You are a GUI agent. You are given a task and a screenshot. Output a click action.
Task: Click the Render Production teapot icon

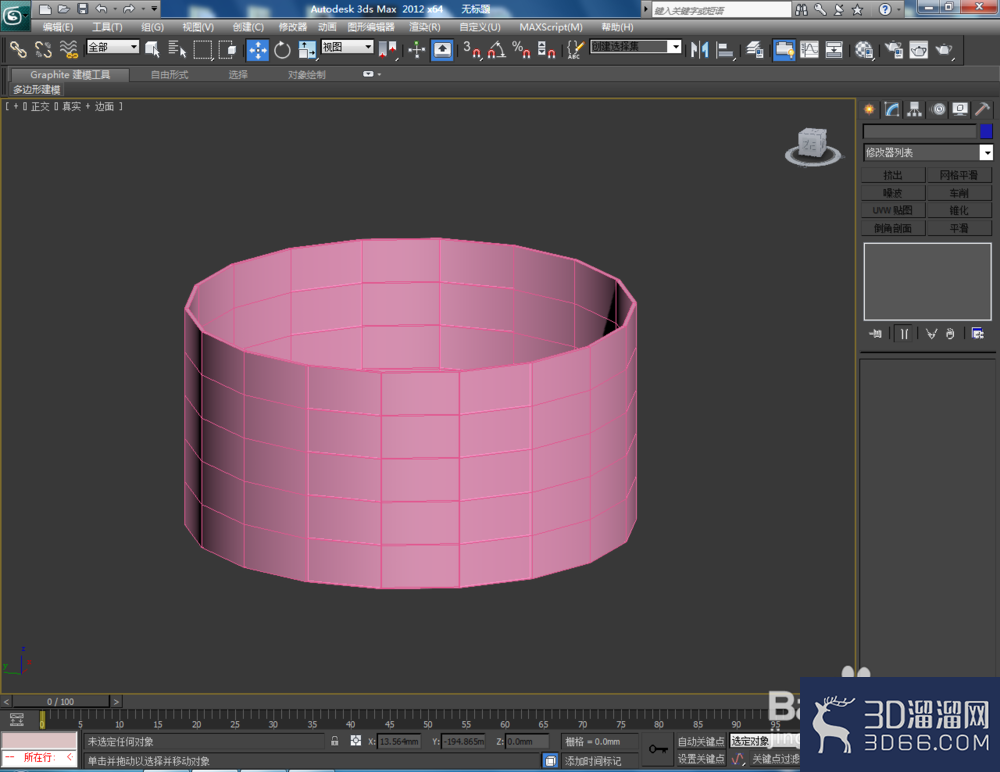944,50
